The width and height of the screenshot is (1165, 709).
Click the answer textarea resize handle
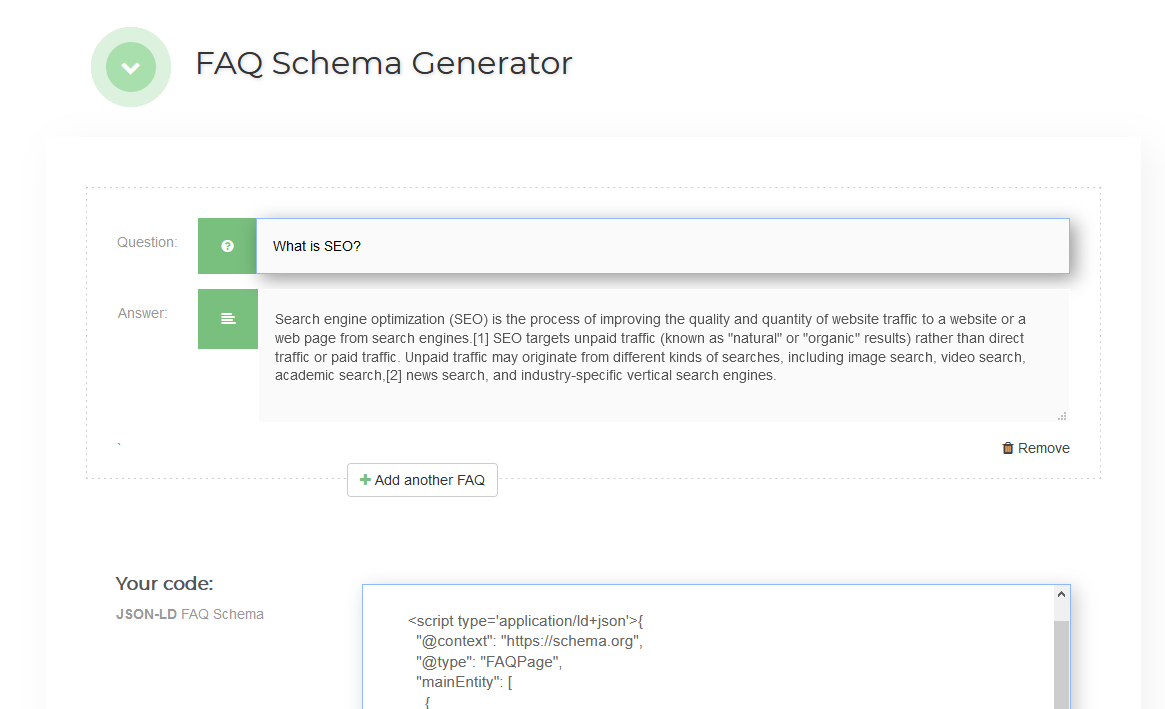1062,415
